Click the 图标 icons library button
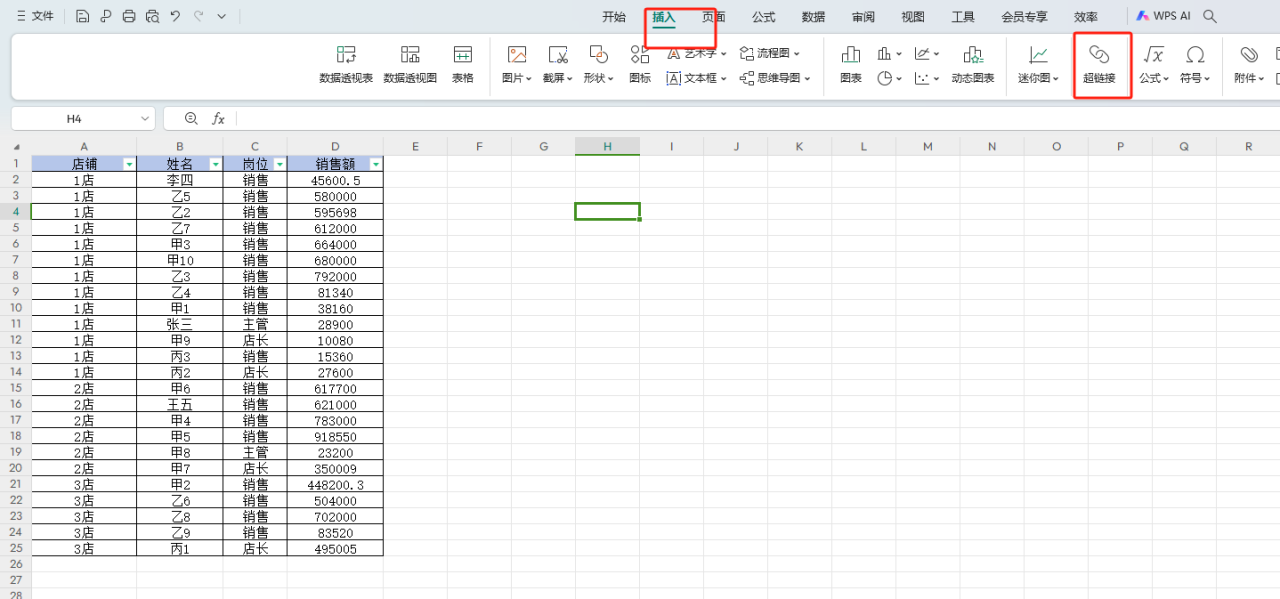This screenshot has height=599, width=1280. (x=640, y=64)
